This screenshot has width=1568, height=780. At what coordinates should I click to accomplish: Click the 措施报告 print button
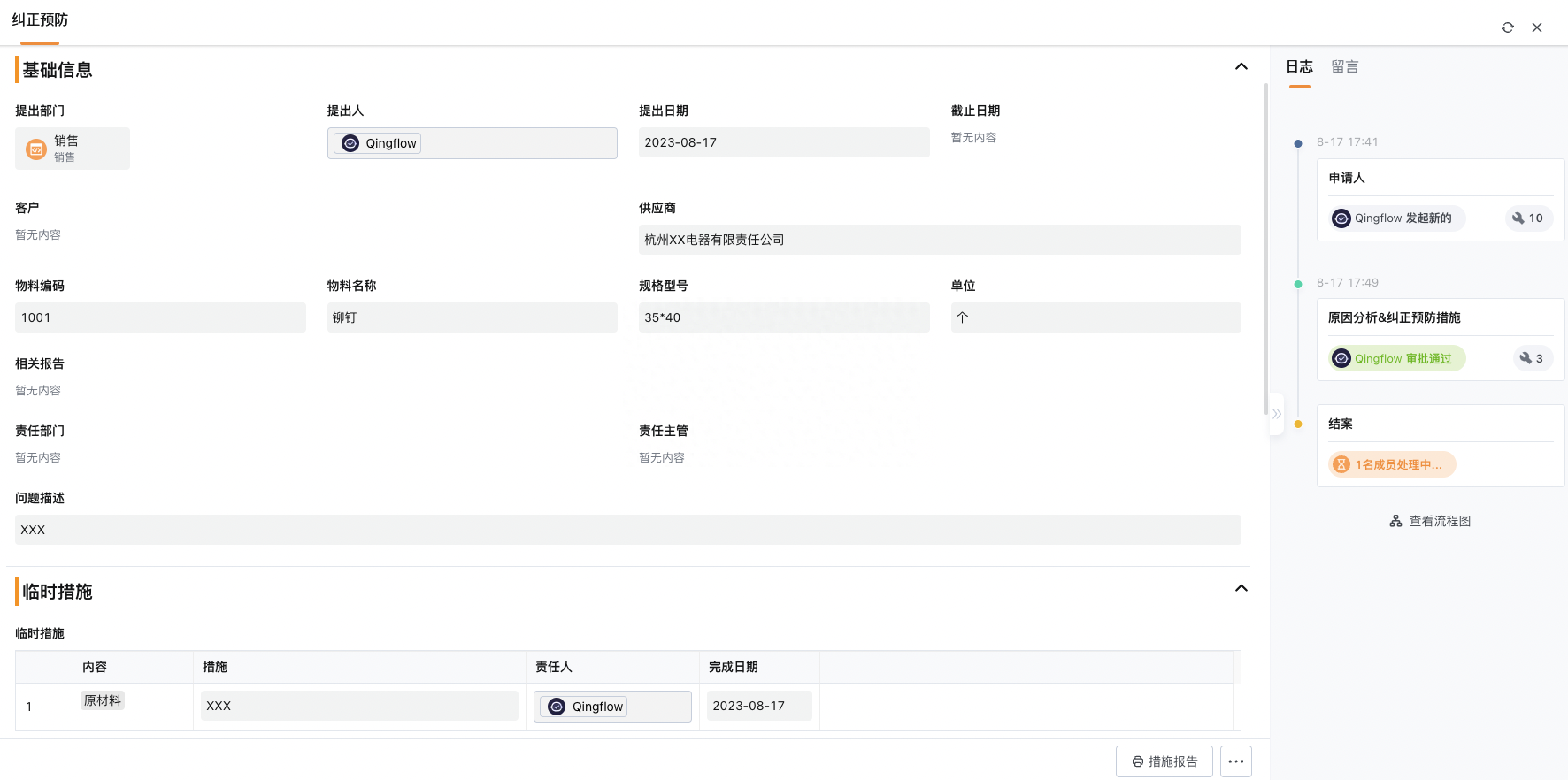tap(1164, 761)
